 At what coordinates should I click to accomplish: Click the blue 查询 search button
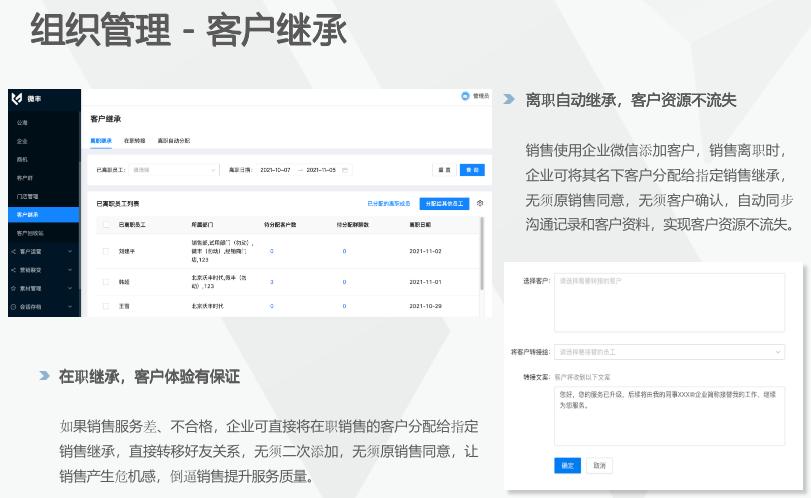(x=472, y=170)
